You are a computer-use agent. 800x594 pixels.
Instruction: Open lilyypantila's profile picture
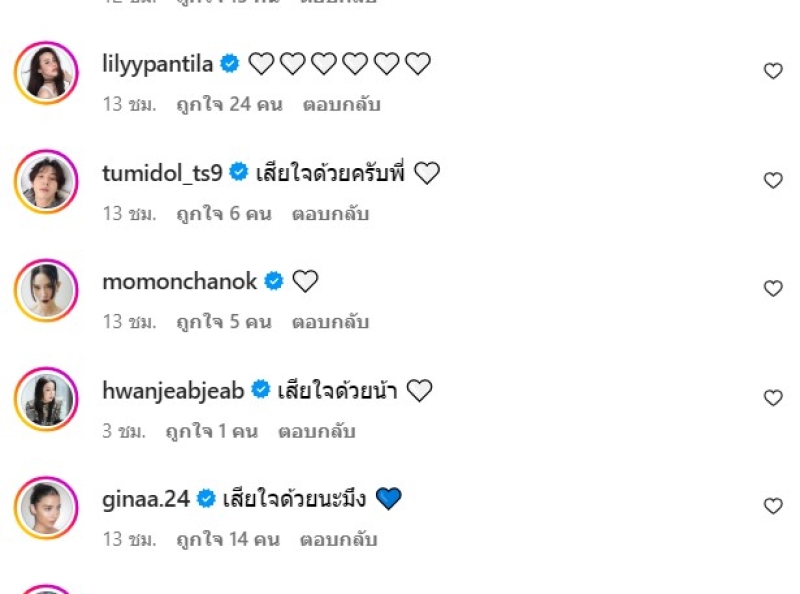click(x=46, y=73)
